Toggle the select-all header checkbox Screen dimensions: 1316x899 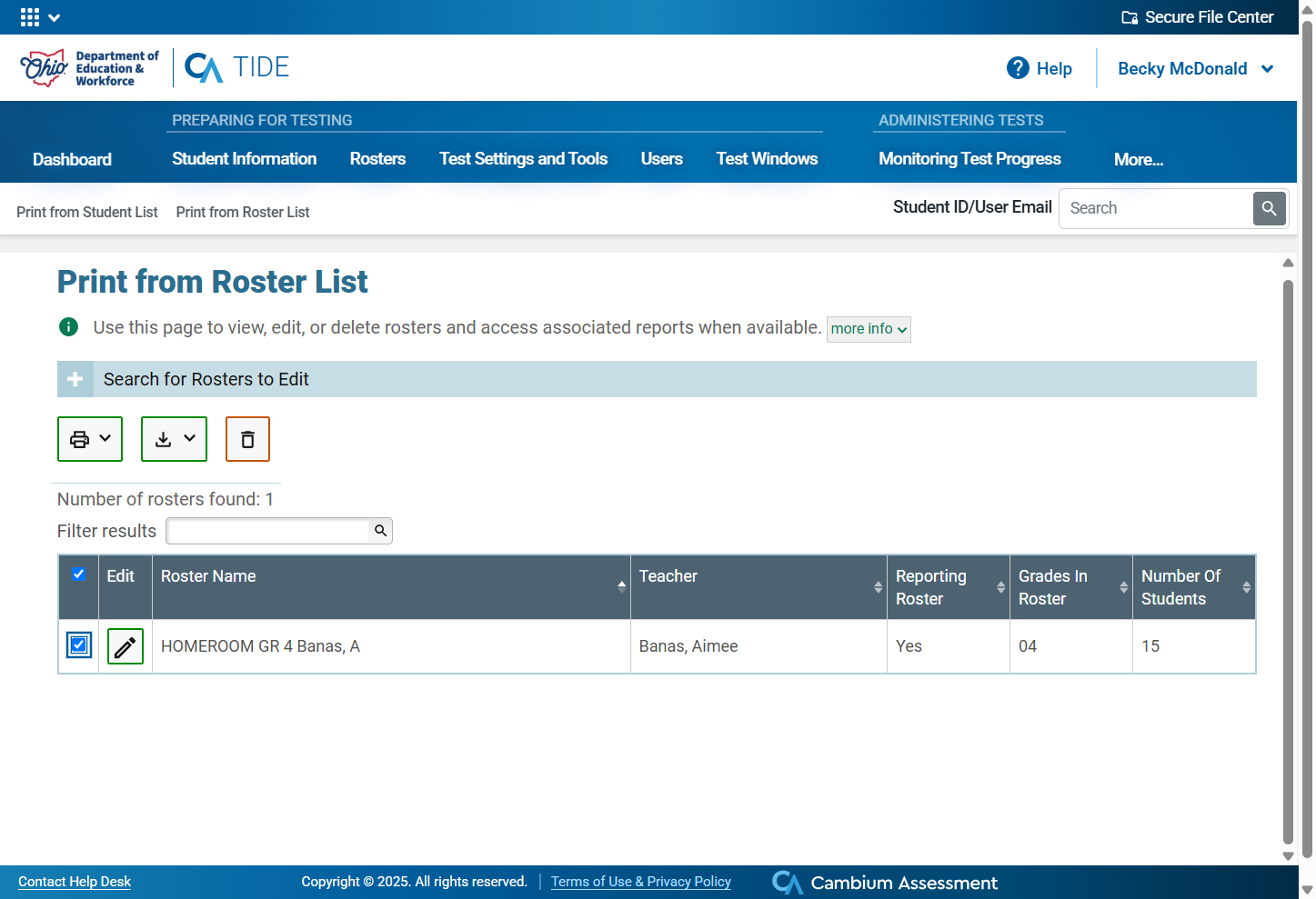79,574
